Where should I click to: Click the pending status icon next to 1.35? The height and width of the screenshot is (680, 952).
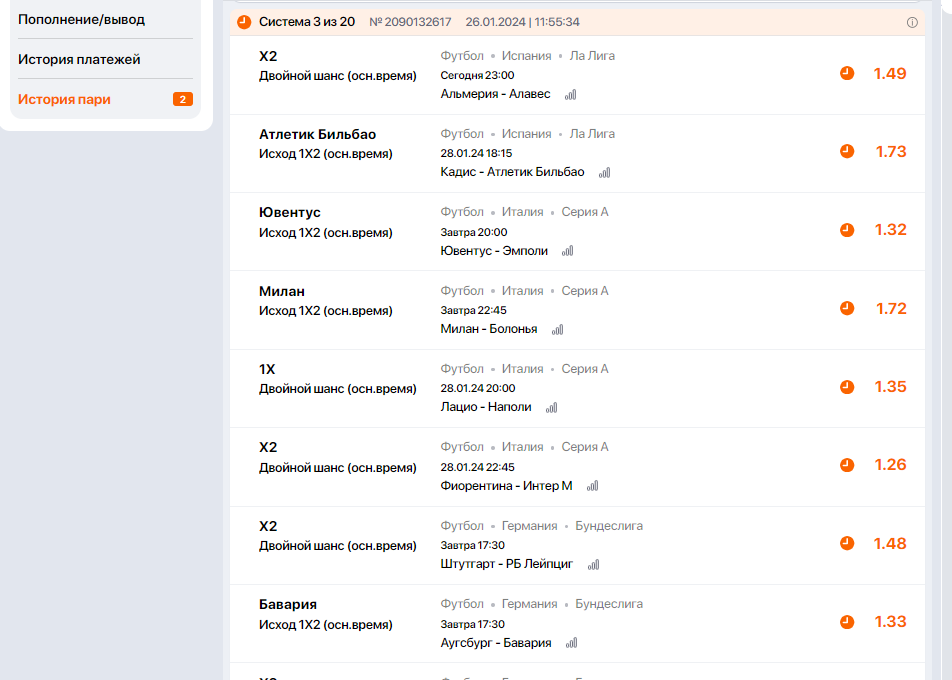[x=847, y=387]
